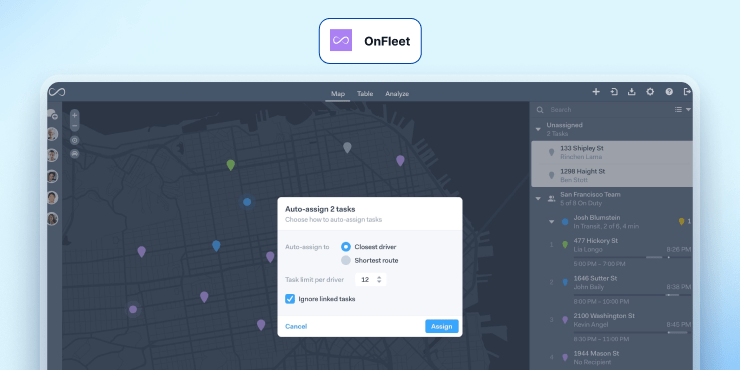The image size is (740, 370).
Task: Click the blue task pin on map
Action: (216, 245)
